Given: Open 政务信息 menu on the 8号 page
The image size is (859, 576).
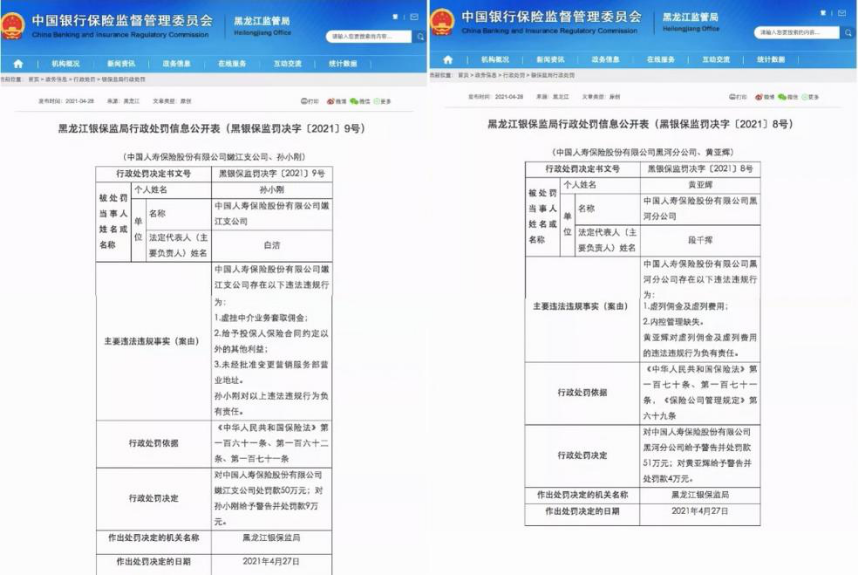Looking at the screenshot, I should 606,59.
